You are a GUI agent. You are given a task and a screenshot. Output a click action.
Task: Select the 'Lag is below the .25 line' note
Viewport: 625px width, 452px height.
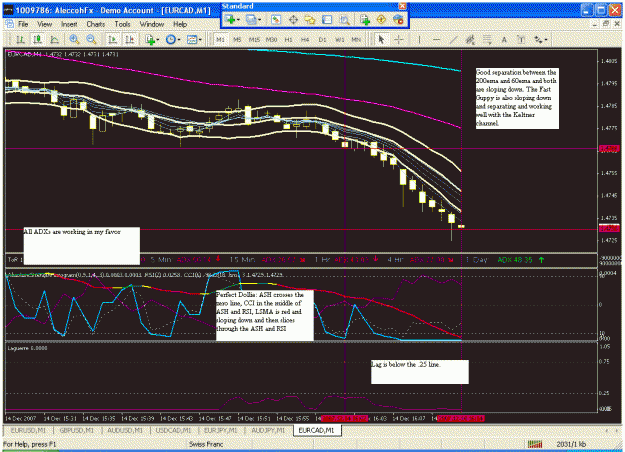420,372
